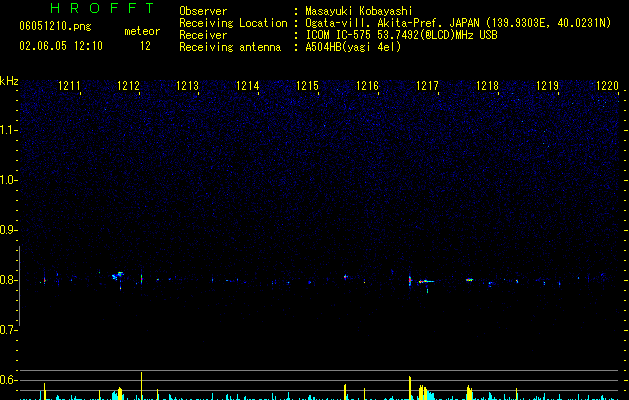
Task: Click the tallest yellow spike at 1212
Action: point(141,386)
